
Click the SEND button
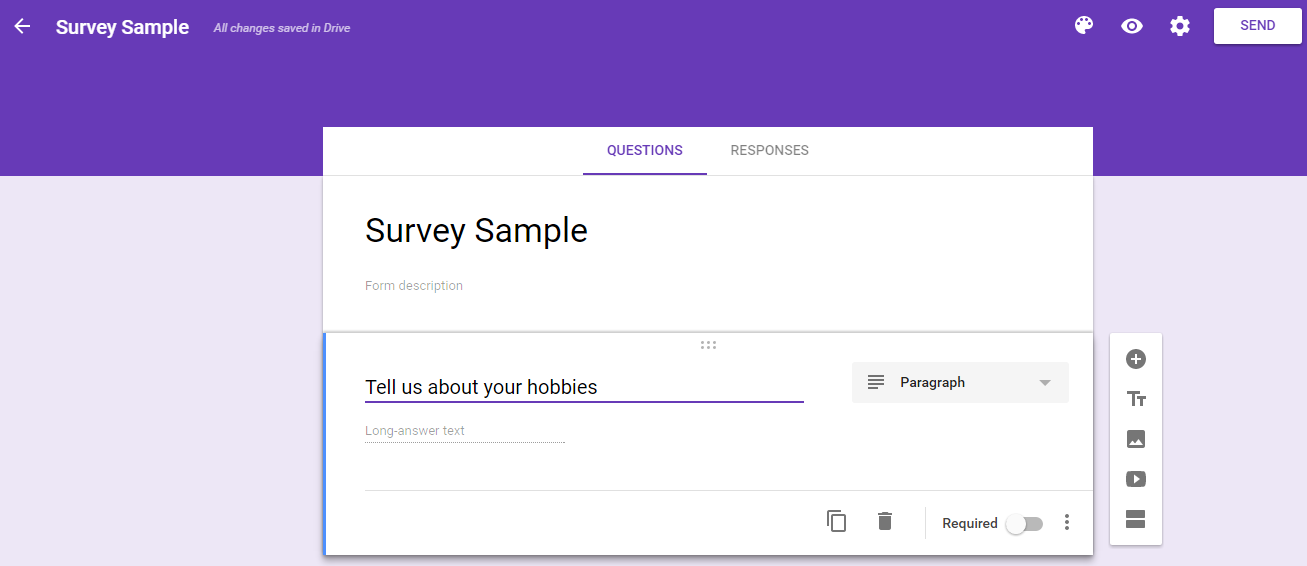click(x=1258, y=26)
